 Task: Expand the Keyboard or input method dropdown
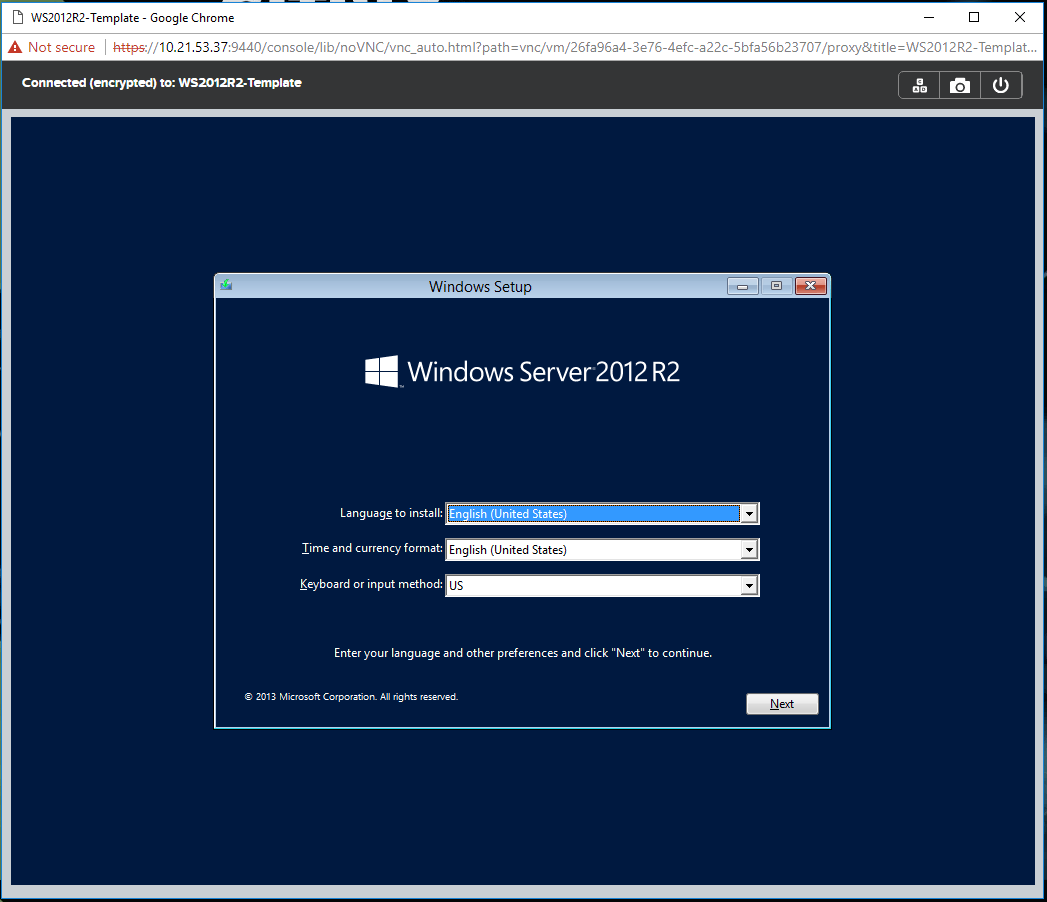(749, 585)
